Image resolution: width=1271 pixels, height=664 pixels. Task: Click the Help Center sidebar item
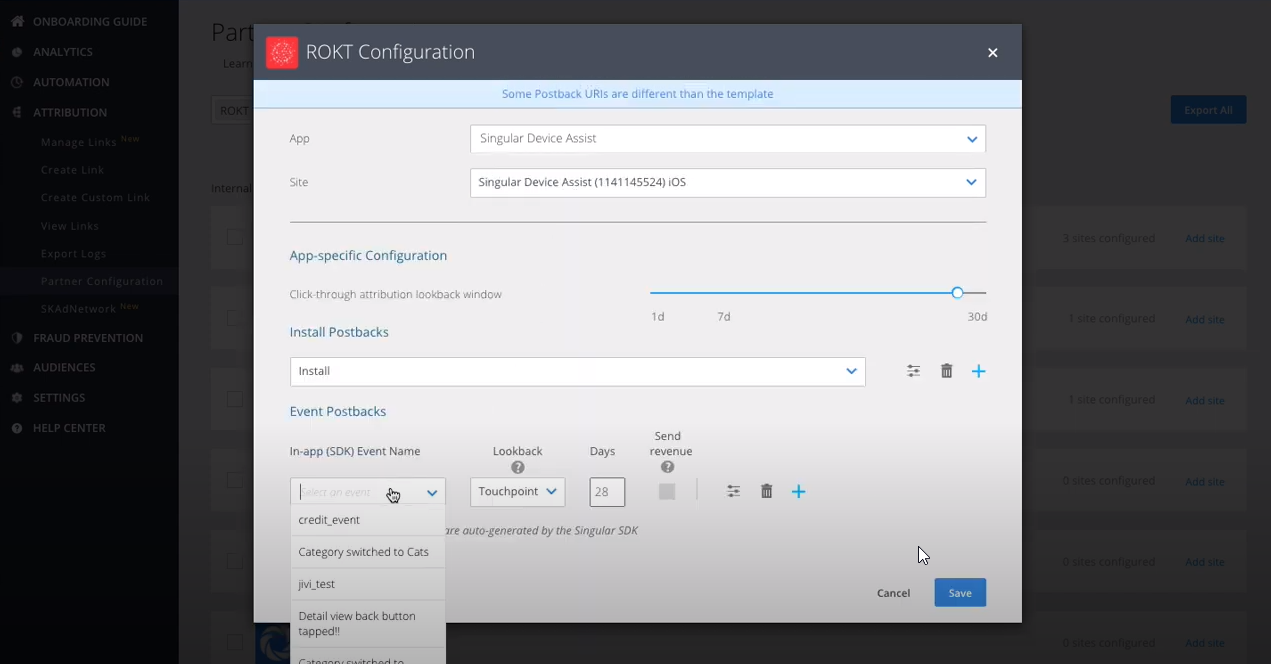[69, 428]
